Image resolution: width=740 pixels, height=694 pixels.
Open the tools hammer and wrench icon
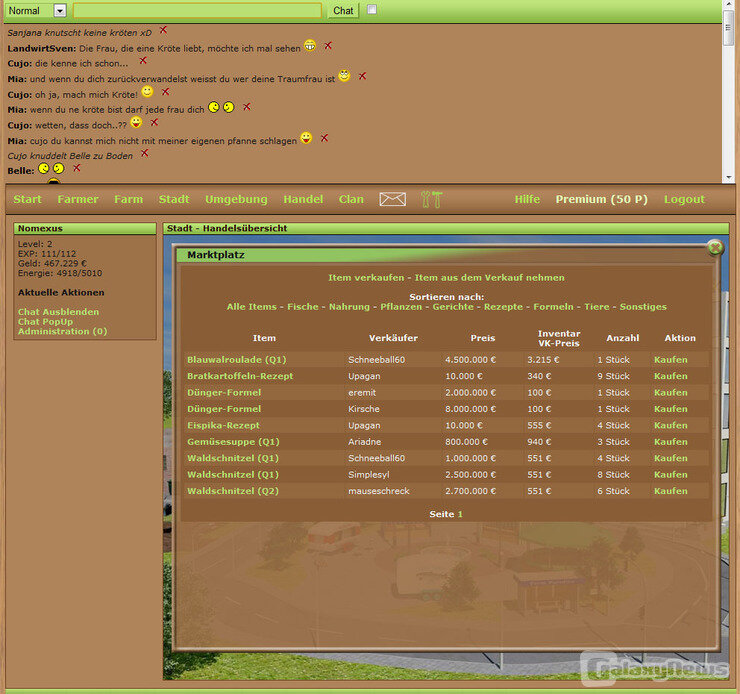pos(431,199)
